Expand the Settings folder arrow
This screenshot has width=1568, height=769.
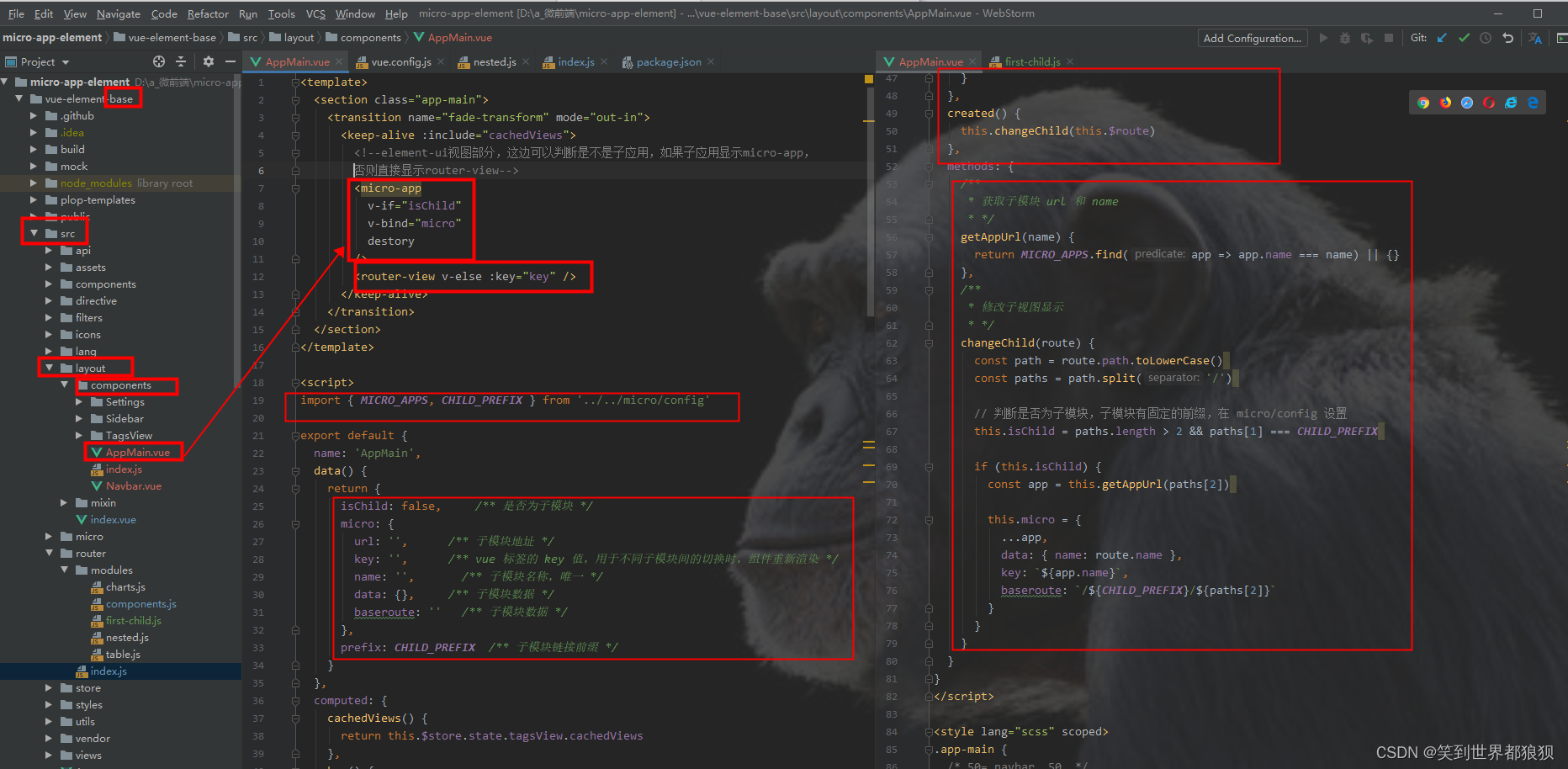(x=79, y=401)
